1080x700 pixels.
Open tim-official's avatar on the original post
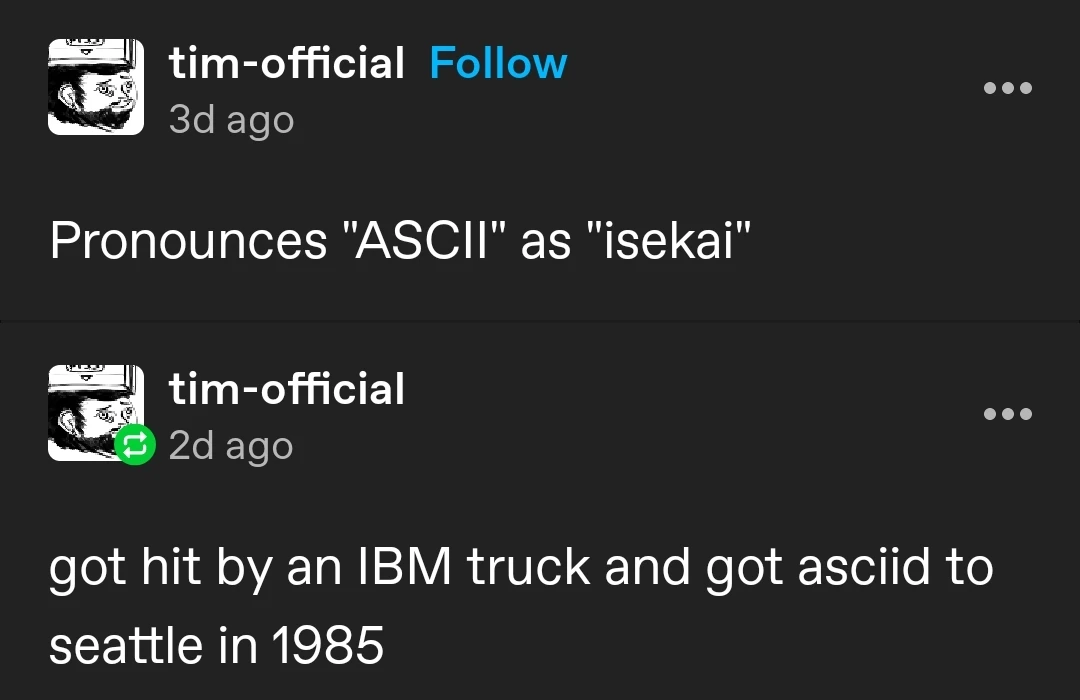pyautogui.click(x=96, y=87)
